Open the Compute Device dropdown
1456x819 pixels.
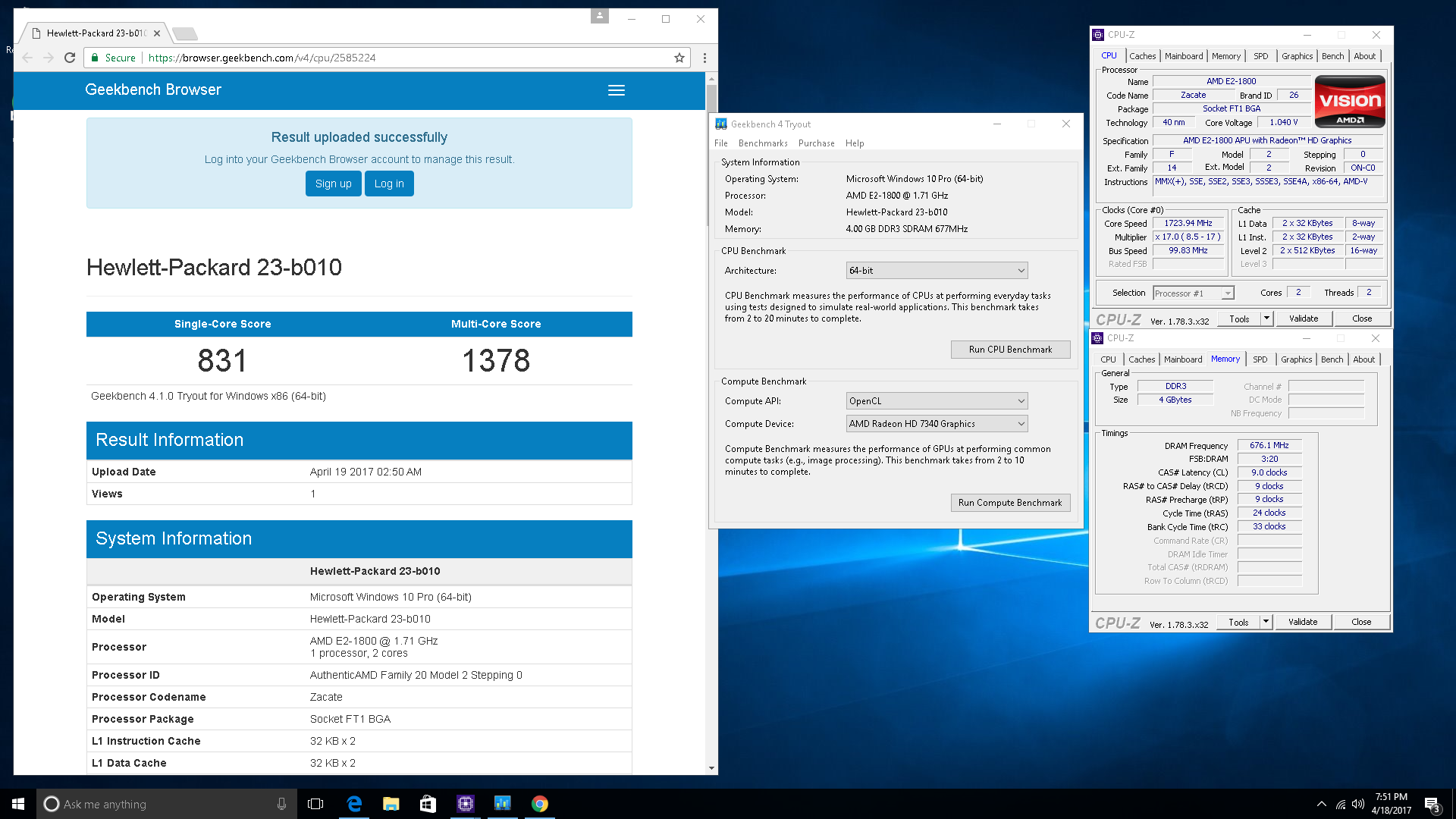(937, 424)
